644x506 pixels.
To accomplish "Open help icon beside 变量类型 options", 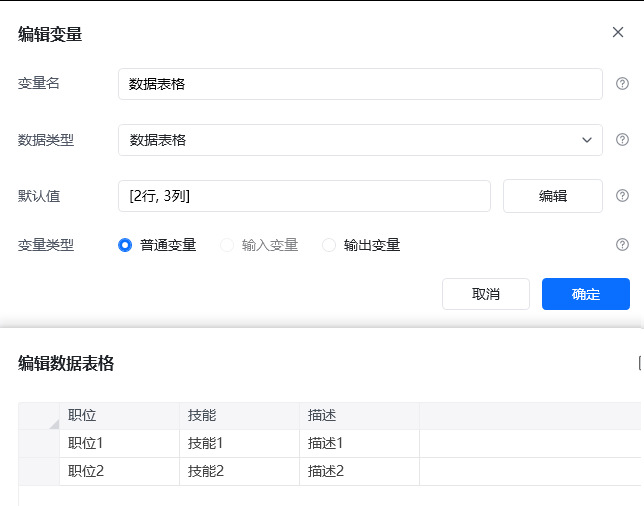I will (622, 245).
